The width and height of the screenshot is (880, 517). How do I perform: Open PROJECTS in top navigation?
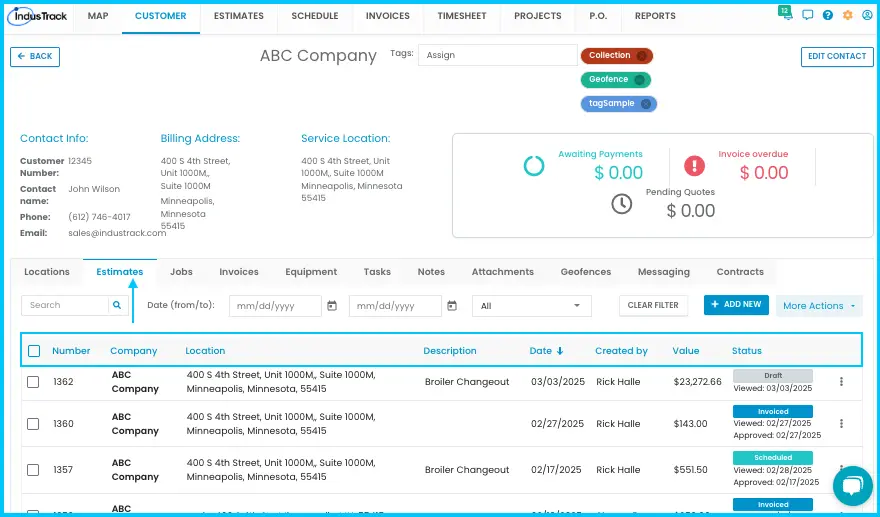pos(538,16)
